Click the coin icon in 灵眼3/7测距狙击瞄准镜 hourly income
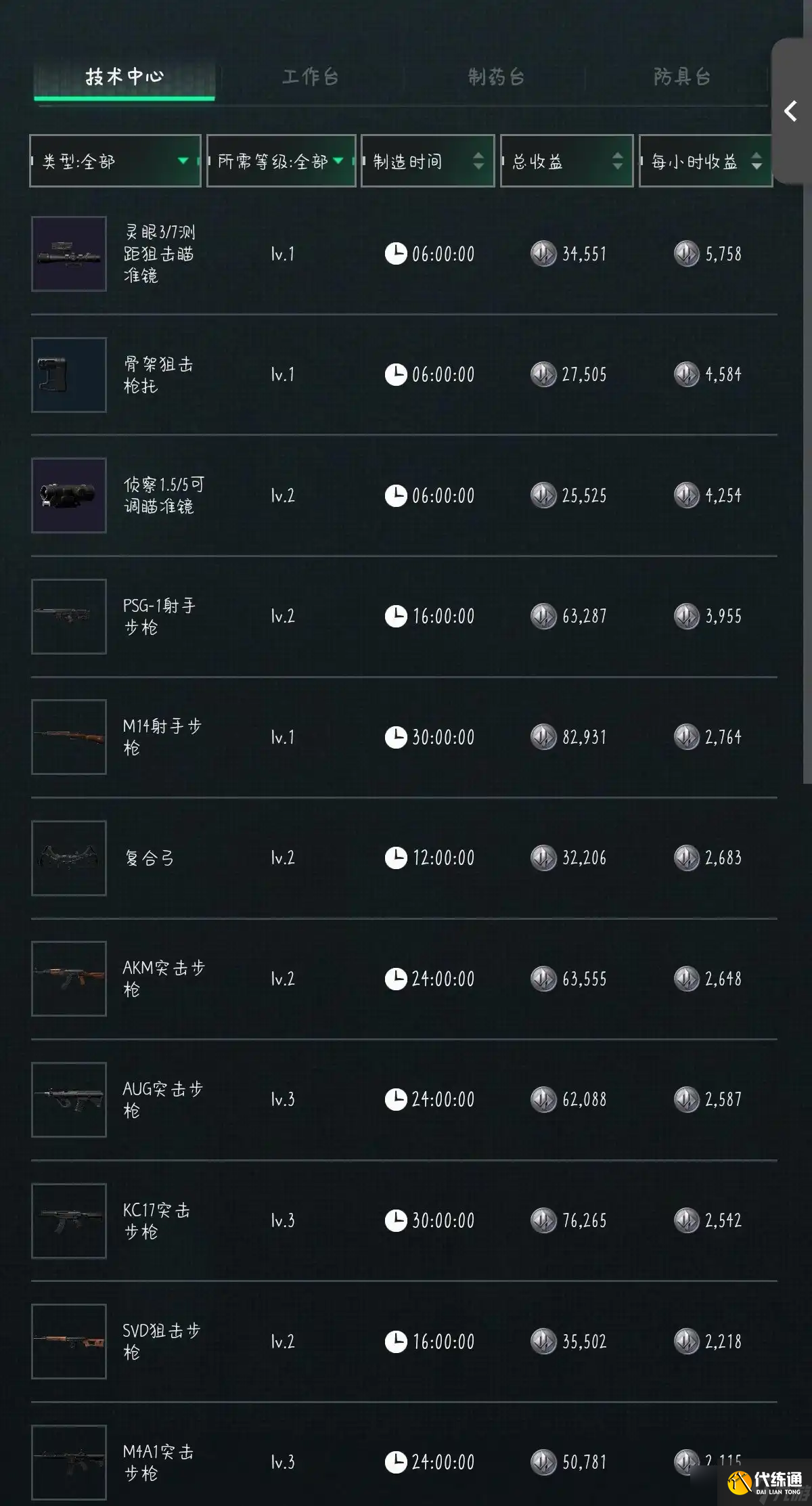812x1506 pixels. pyautogui.click(x=685, y=254)
